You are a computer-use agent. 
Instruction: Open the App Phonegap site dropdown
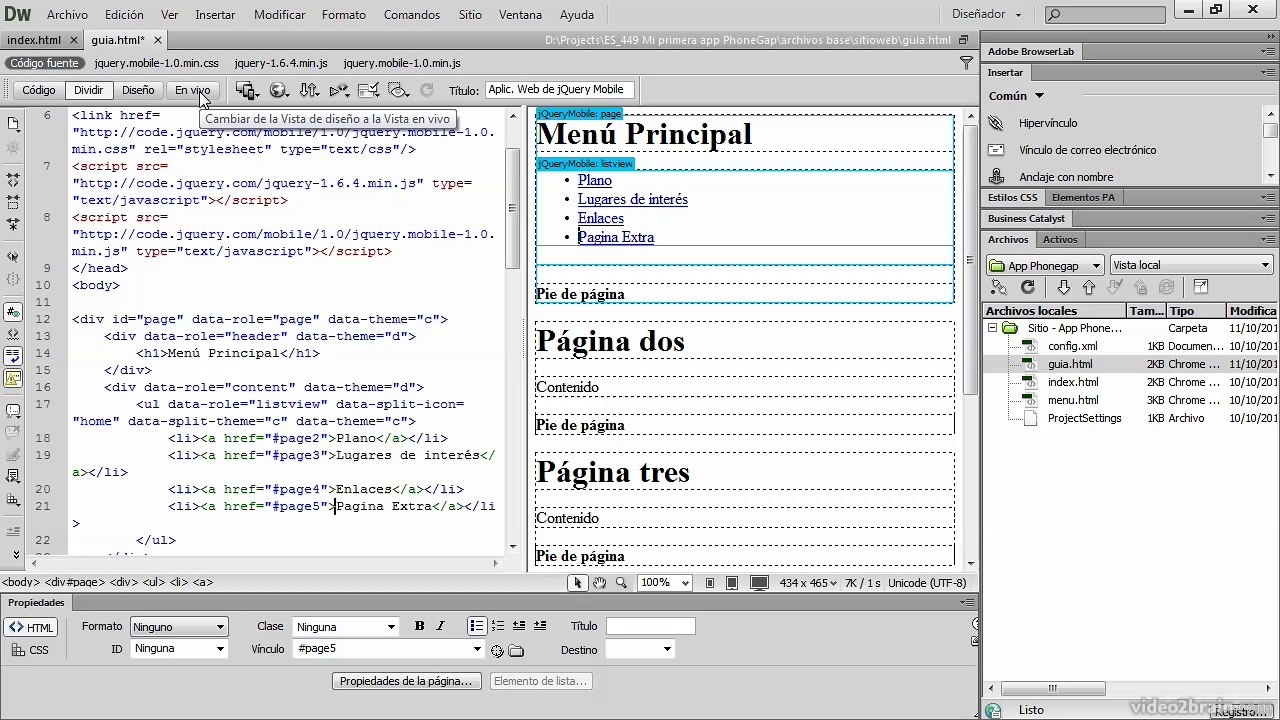pos(1045,265)
